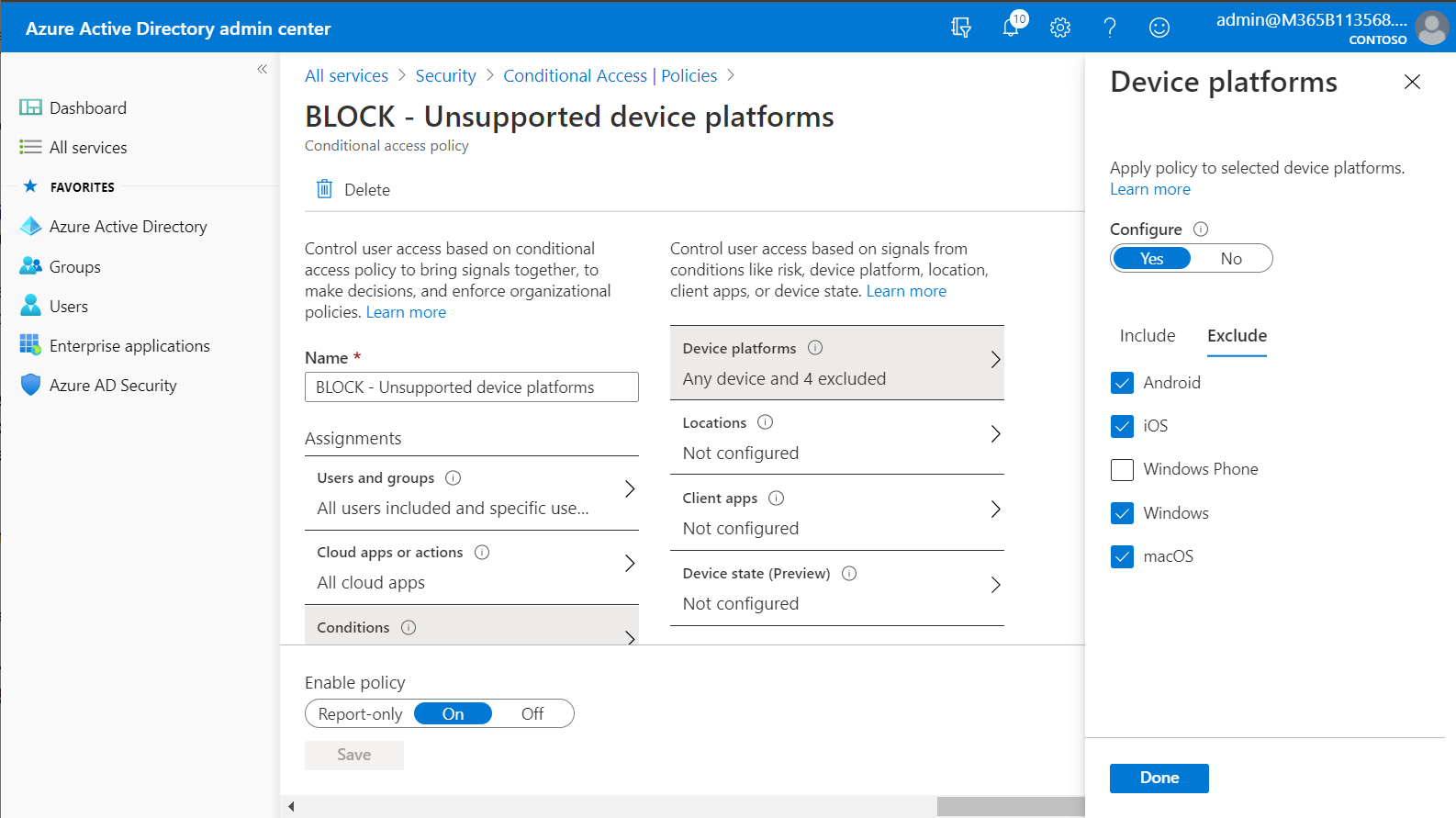Expand the Locations condition row
The image size is (1456, 818).
pos(837,437)
